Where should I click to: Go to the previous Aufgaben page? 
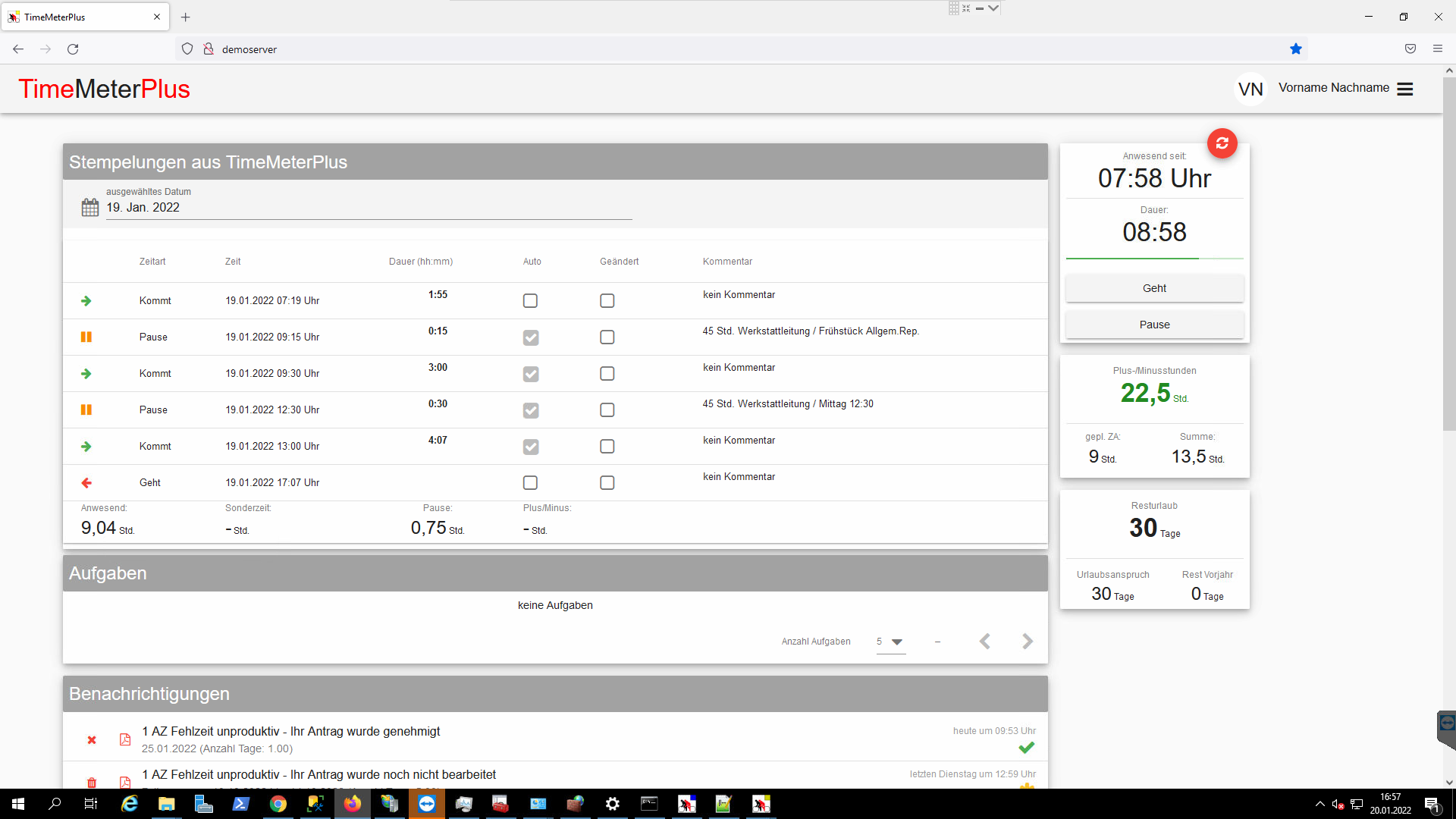pos(985,642)
